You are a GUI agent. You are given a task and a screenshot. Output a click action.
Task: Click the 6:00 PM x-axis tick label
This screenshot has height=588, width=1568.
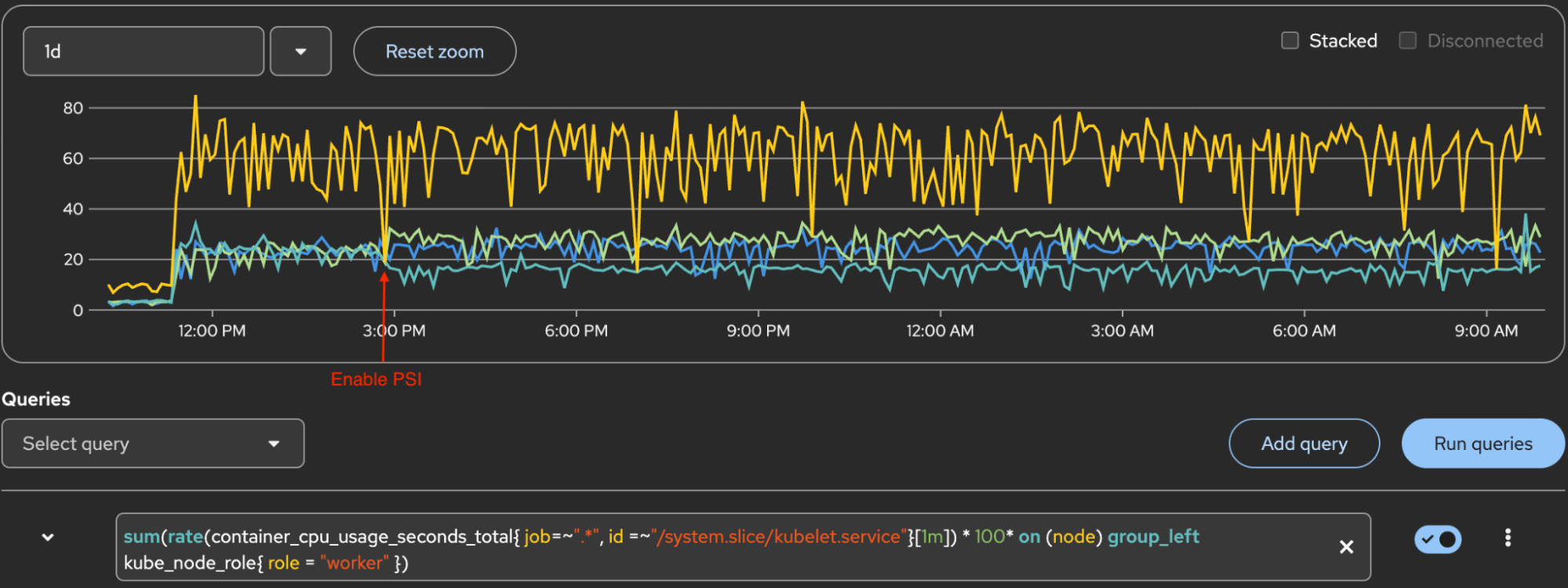point(576,331)
